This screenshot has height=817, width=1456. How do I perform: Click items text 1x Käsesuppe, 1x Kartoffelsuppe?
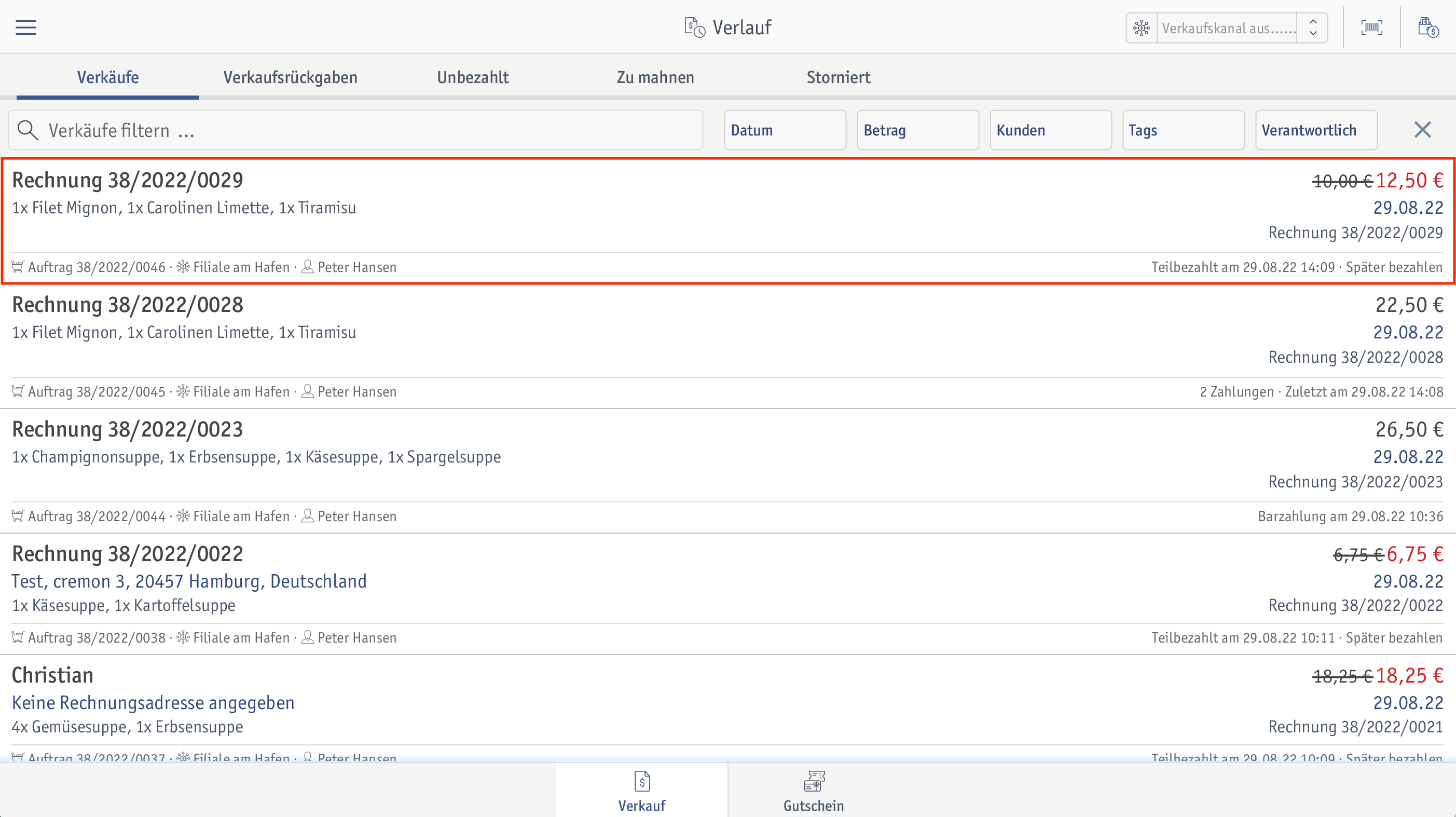(x=123, y=605)
